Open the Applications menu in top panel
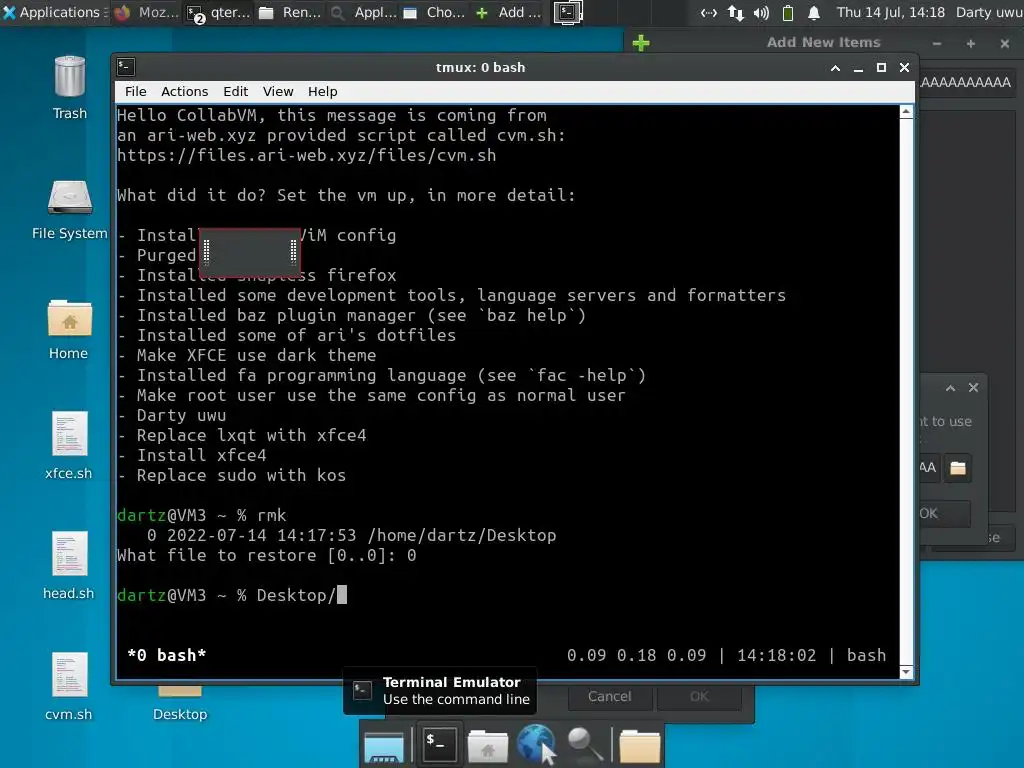The height and width of the screenshot is (768, 1024). coord(53,12)
